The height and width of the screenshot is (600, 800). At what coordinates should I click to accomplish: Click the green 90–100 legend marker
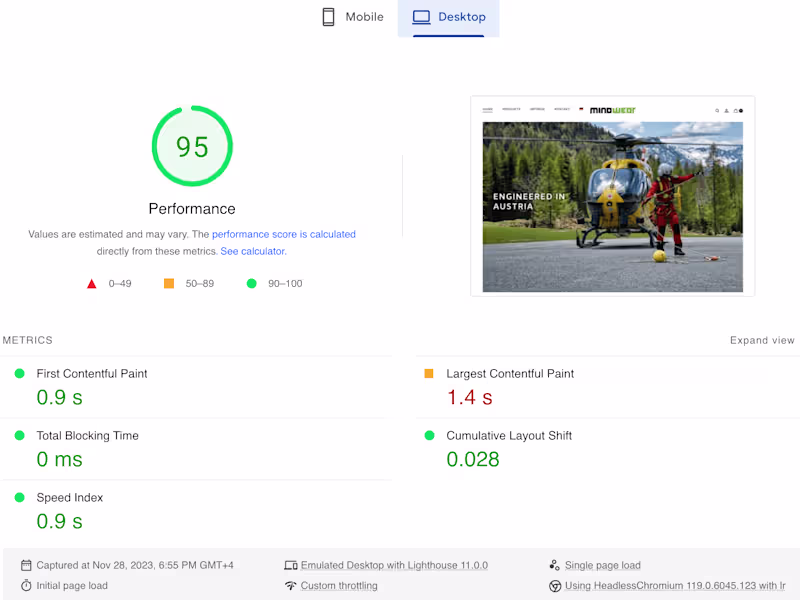250,283
